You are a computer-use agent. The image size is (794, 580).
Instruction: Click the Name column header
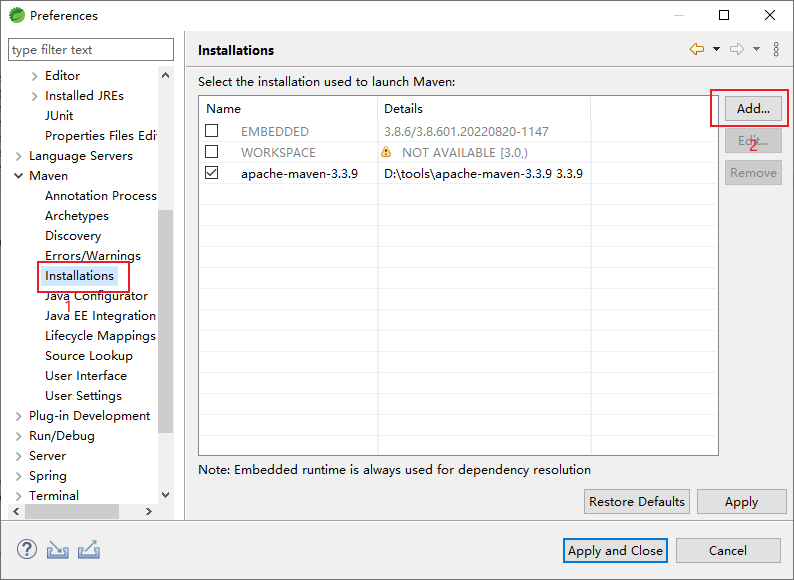click(288, 109)
